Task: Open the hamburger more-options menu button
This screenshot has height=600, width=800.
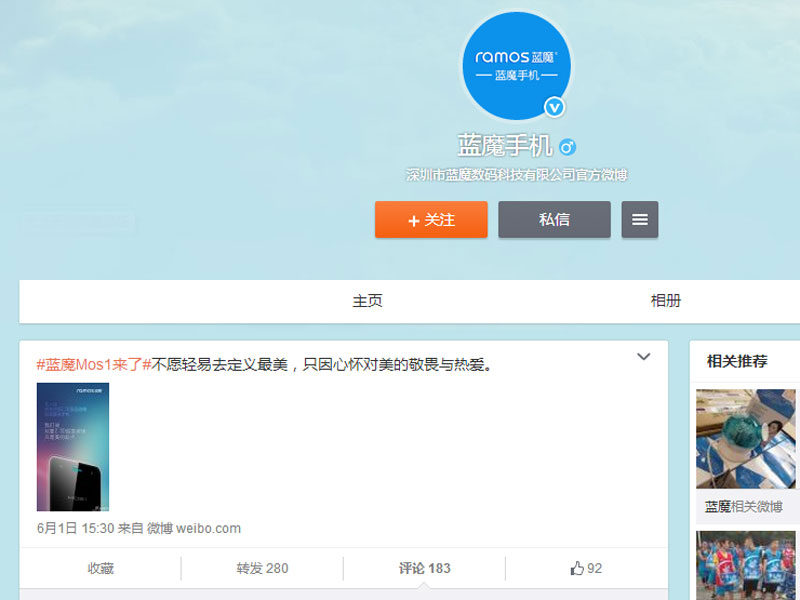Action: [x=640, y=219]
